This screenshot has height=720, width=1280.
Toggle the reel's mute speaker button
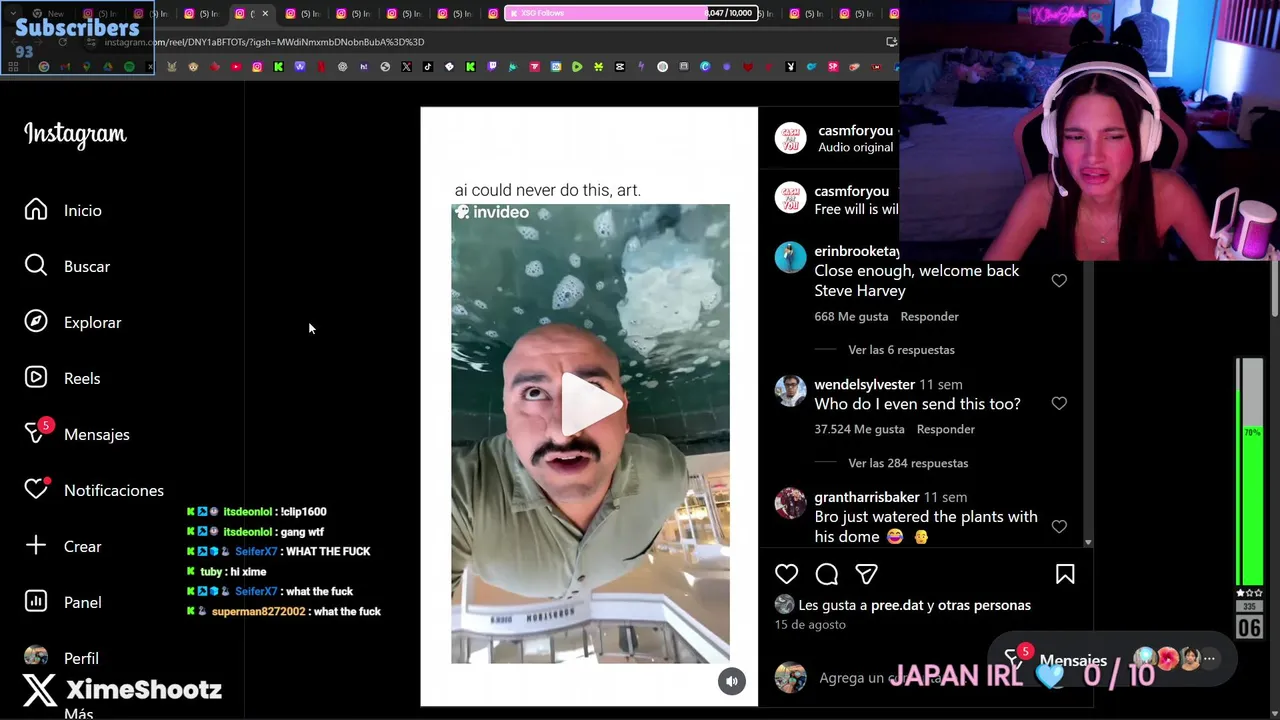(x=732, y=681)
